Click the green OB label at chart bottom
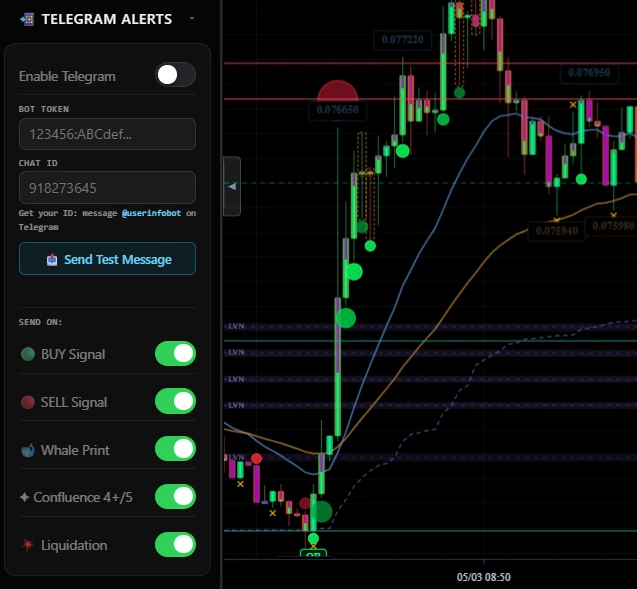This screenshot has width=637, height=589. (313, 553)
